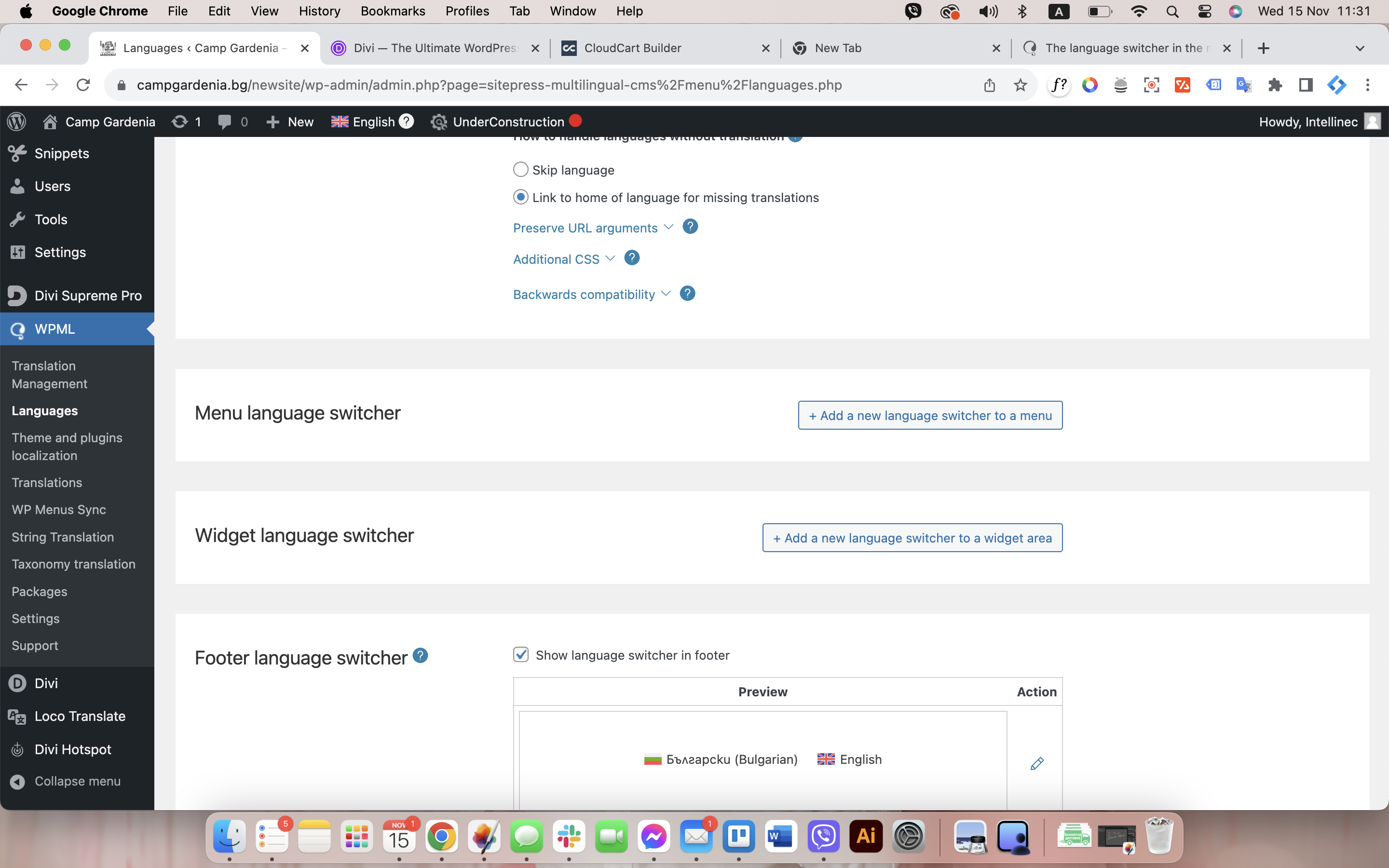Click help icon next to Preserve URL arguments
The width and height of the screenshot is (1389, 868).
pos(690,227)
